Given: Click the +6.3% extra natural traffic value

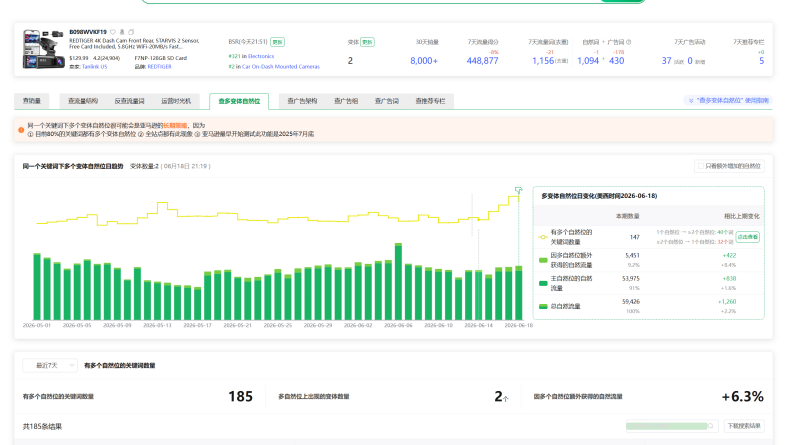Looking at the screenshot, I should click(x=742, y=397).
